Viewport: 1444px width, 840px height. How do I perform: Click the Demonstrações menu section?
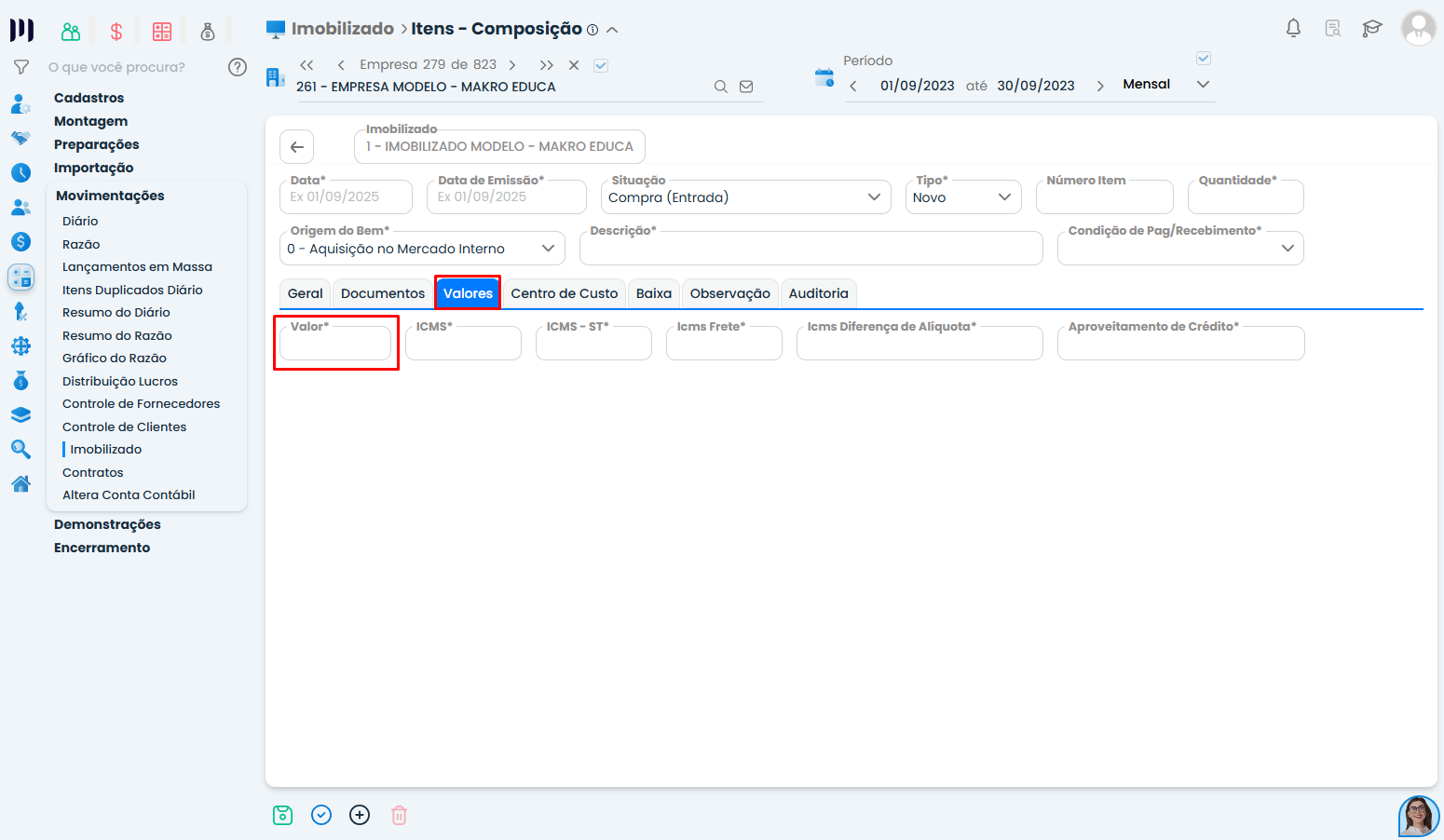click(x=107, y=524)
